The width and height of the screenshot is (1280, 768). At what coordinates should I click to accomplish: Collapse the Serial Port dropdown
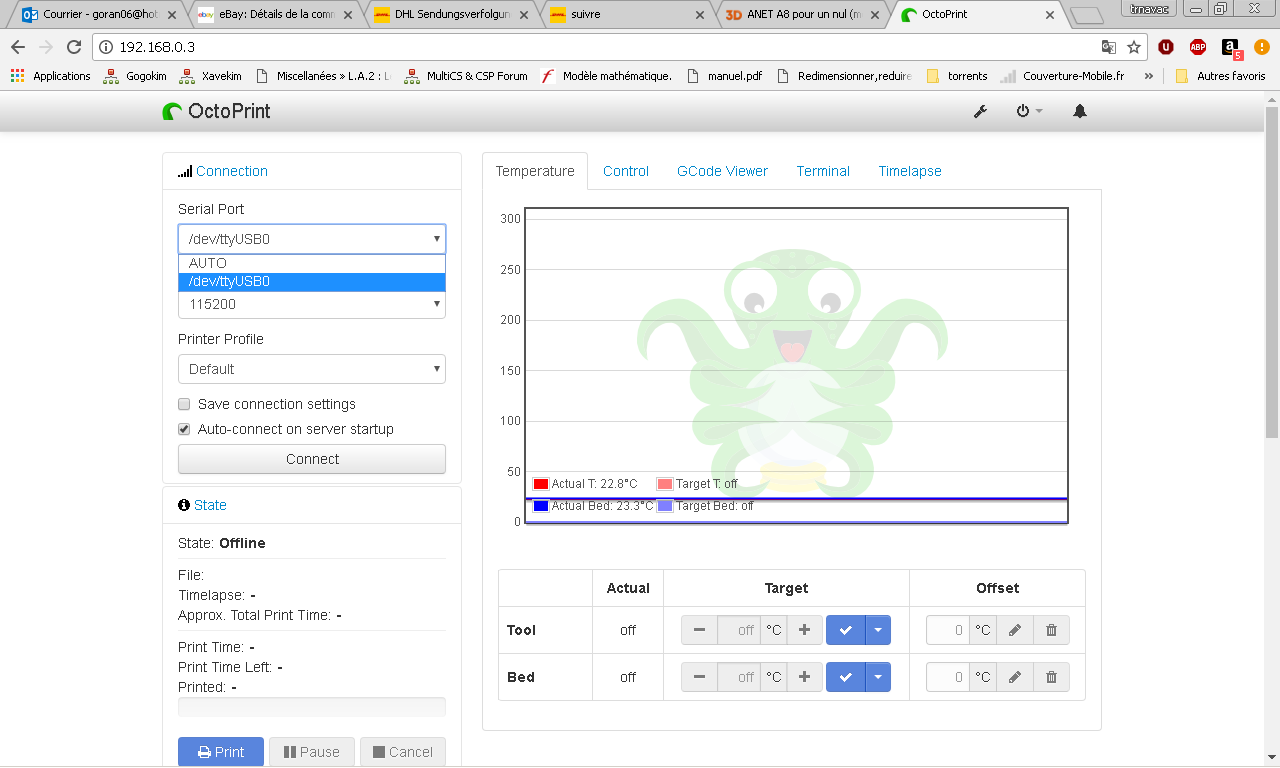tap(312, 239)
